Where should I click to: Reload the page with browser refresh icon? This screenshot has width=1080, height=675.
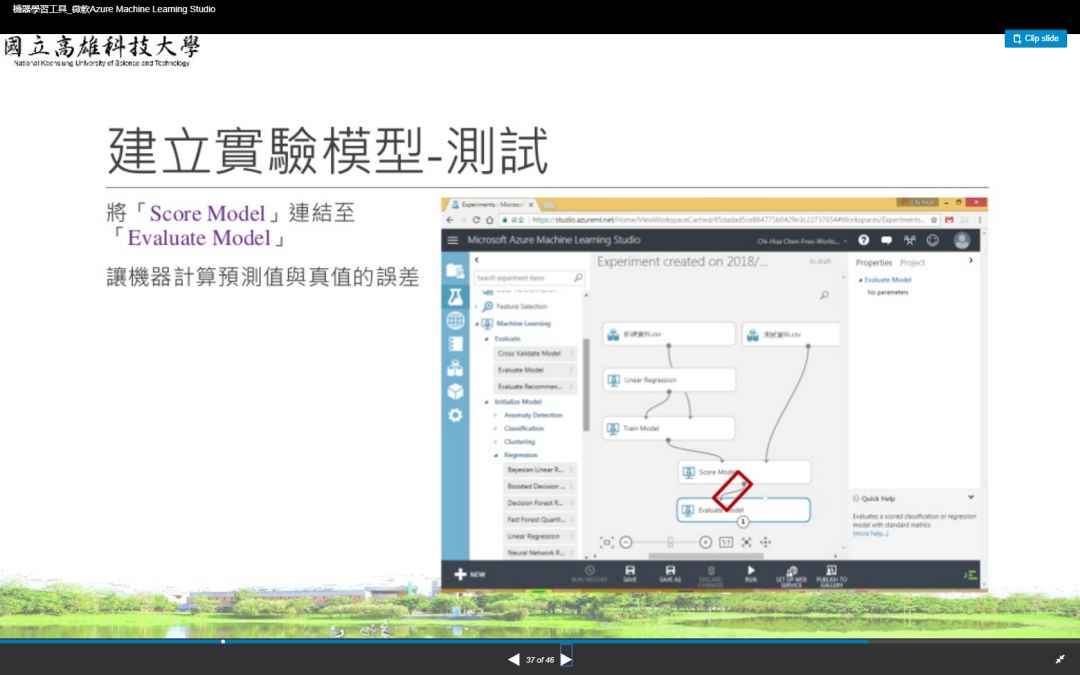(476, 220)
